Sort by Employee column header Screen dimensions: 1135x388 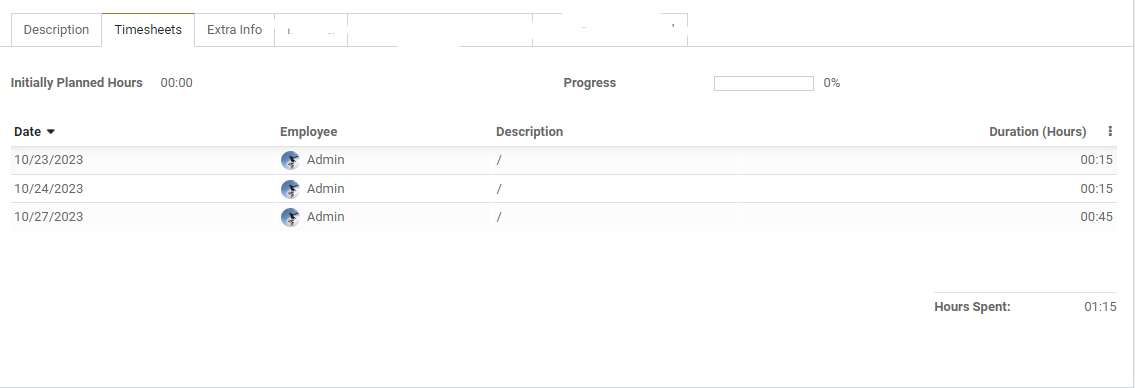(x=308, y=132)
